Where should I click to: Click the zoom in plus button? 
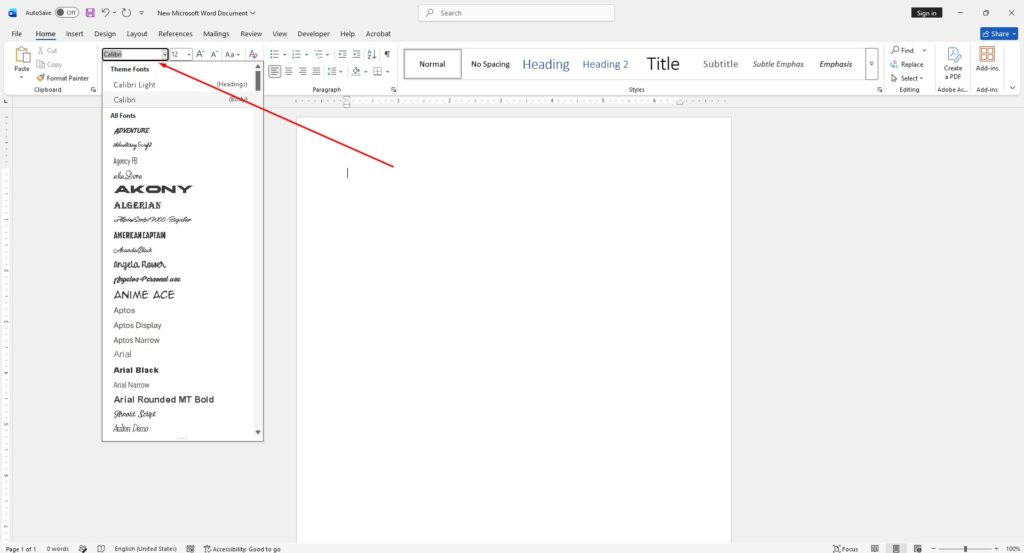tap(997, 549)
